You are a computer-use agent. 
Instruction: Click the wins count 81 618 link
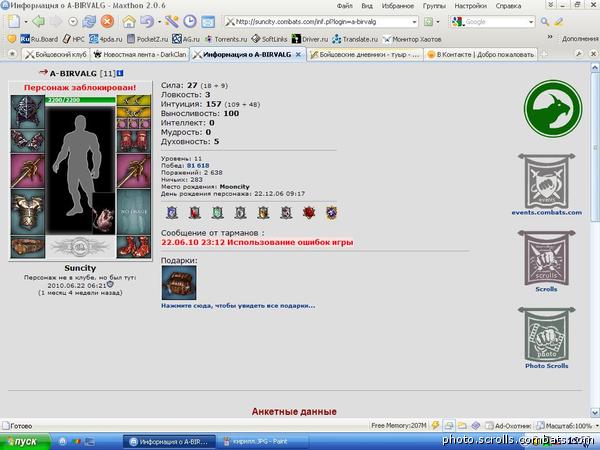(x=198, y=165)
